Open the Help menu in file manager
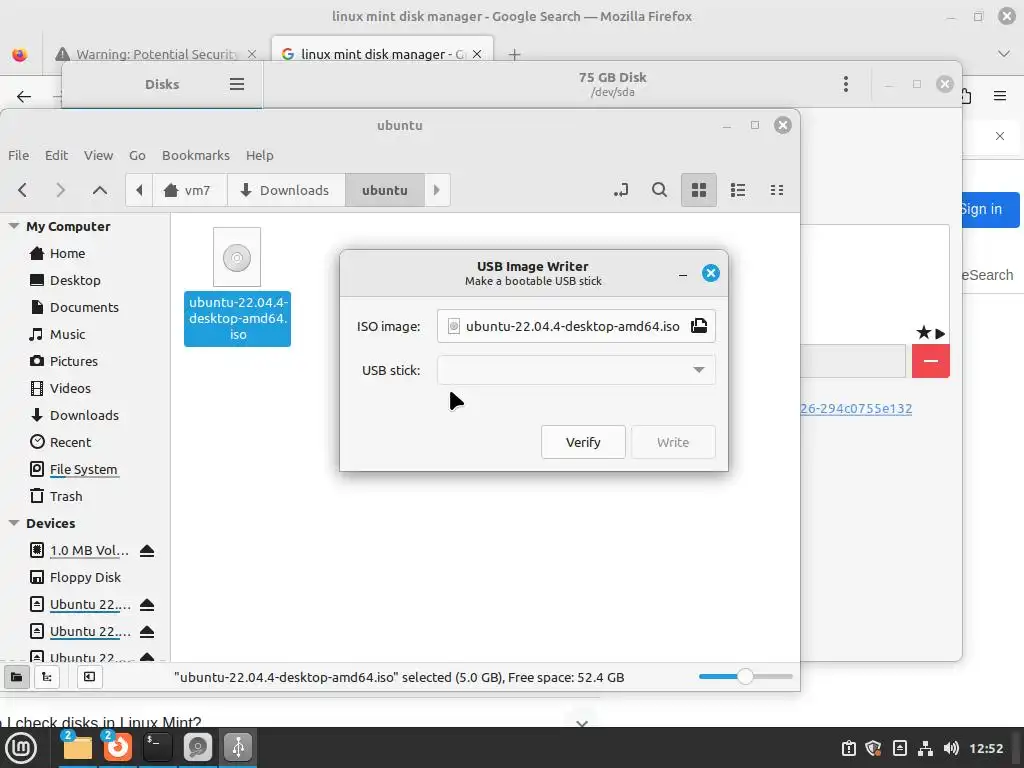Viewport: 1024px width, 768px height. tap(260, 155)
